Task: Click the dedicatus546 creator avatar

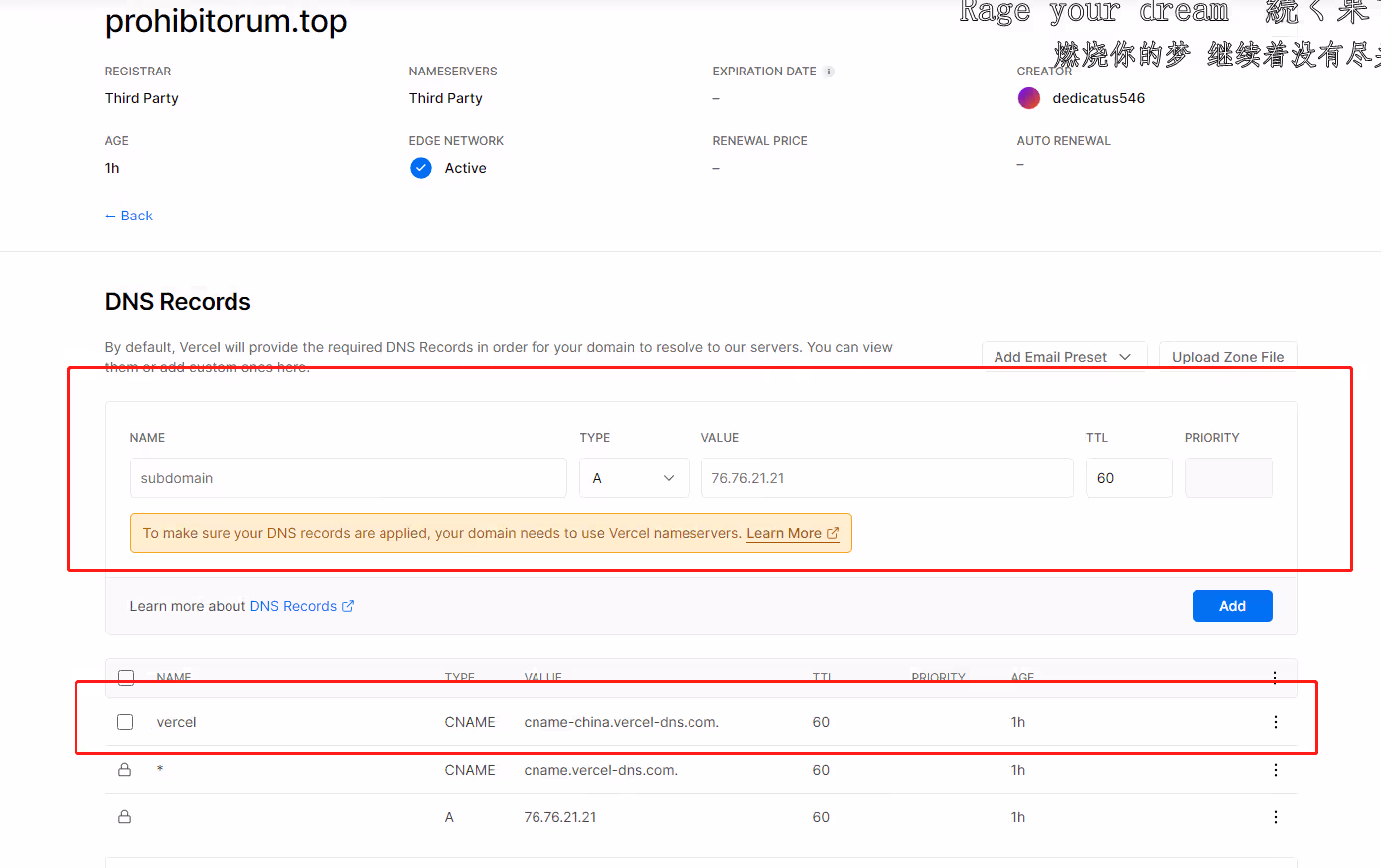Action: pos(1029,98)
